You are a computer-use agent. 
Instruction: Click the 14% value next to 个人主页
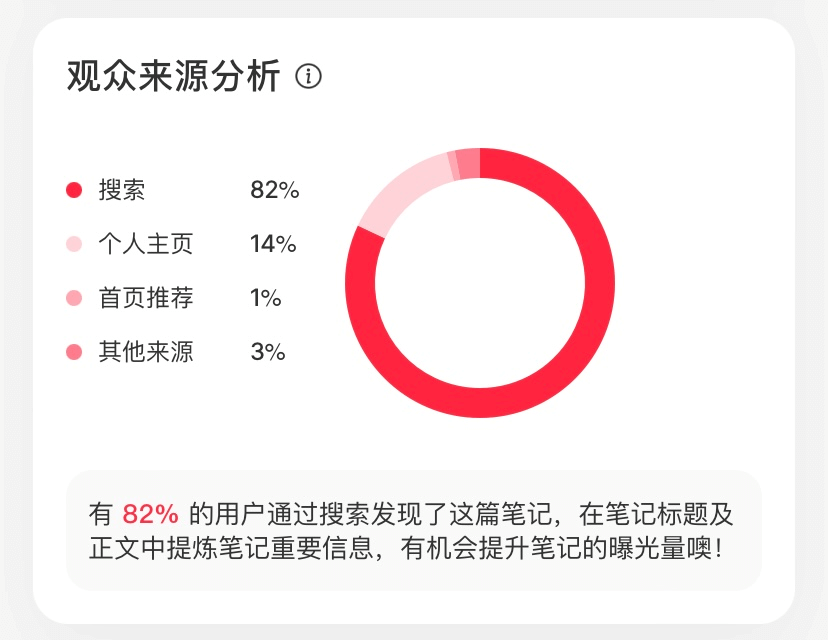coord(273,244)
